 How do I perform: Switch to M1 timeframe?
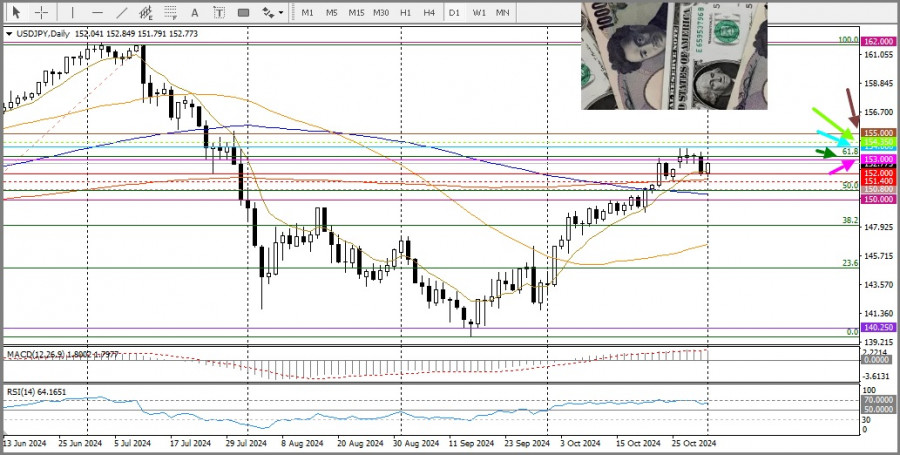tap(308, 12)
